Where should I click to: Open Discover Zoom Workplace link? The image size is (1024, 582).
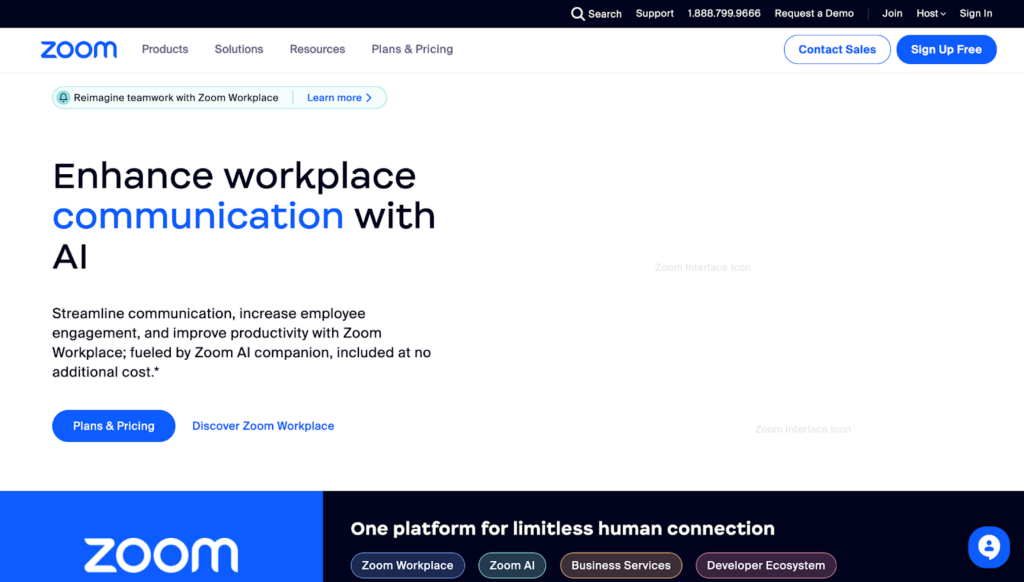click(263, 426)
